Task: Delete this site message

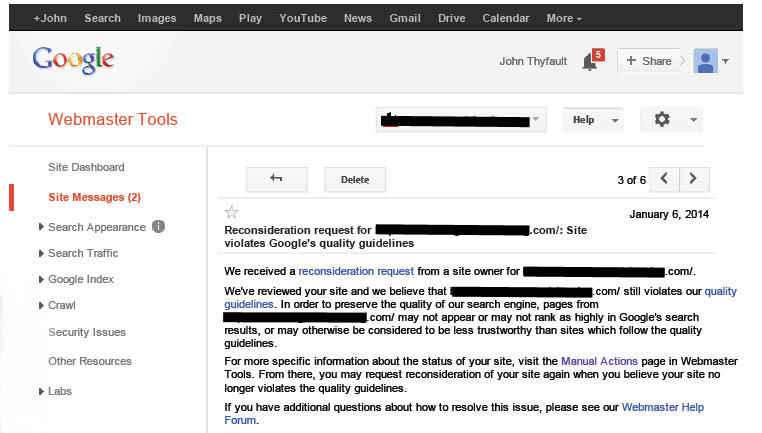Action: [x=355, y=180]
